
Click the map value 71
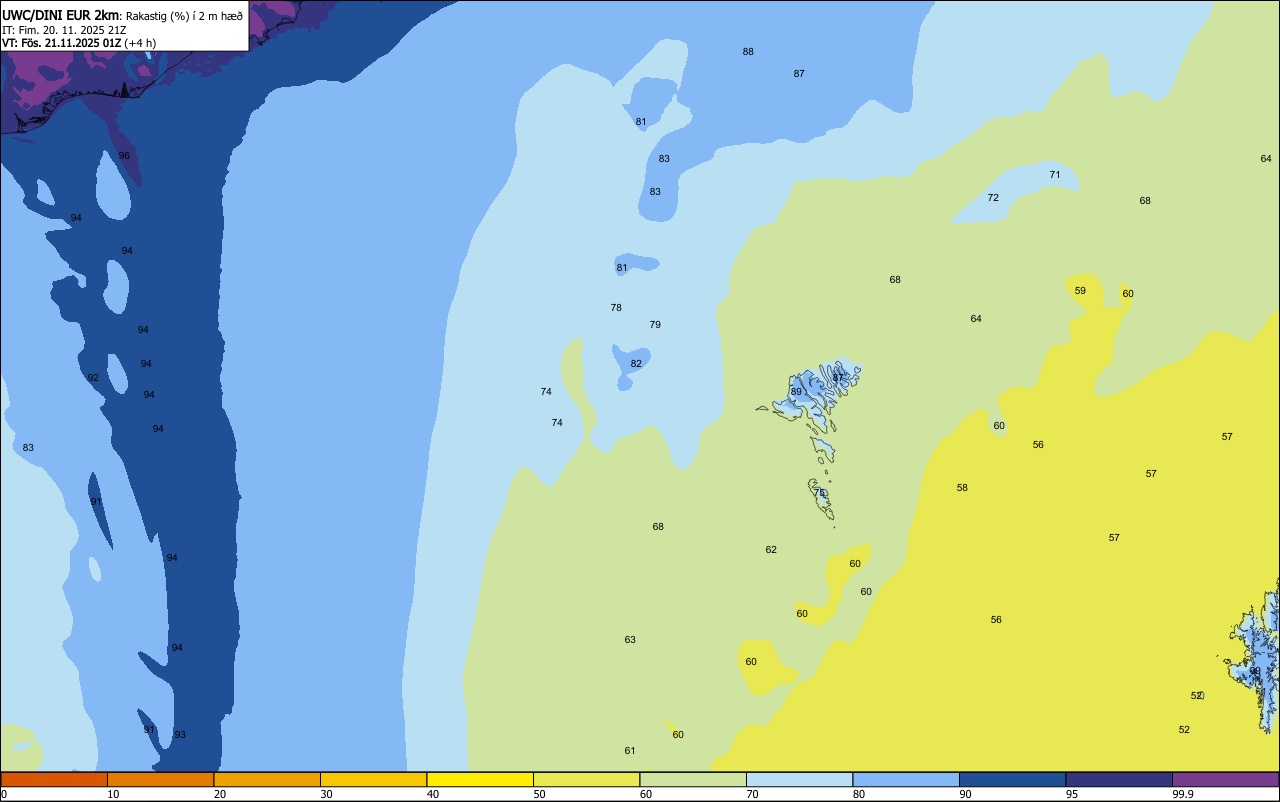(1055, 175)
